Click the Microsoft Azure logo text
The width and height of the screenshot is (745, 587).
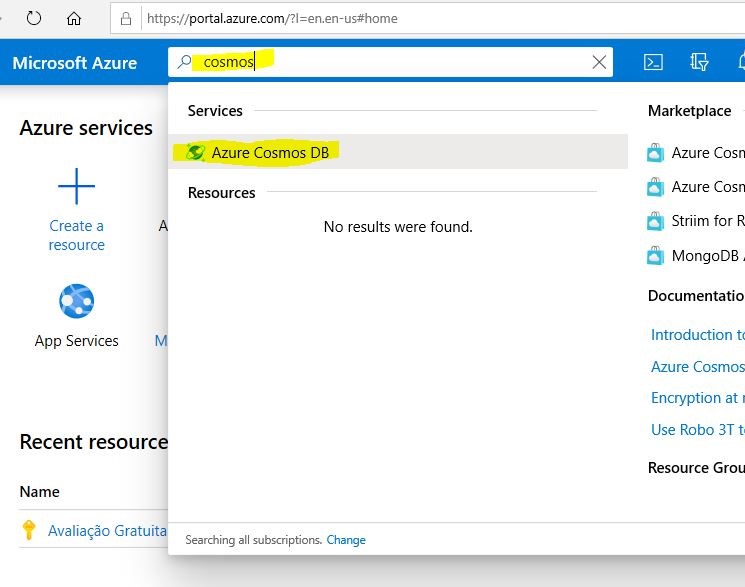pyautogui.click(x=75, y=63)
